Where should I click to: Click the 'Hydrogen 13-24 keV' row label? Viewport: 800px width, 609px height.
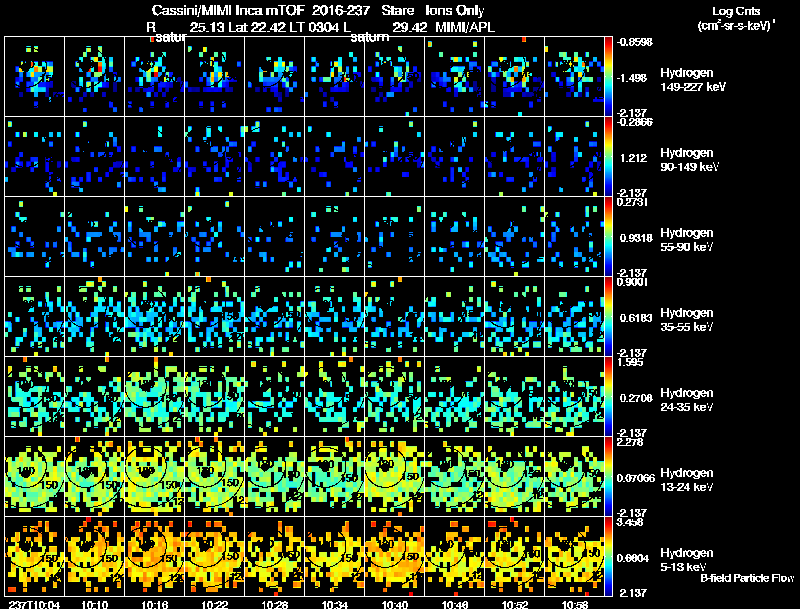point(687,479)
